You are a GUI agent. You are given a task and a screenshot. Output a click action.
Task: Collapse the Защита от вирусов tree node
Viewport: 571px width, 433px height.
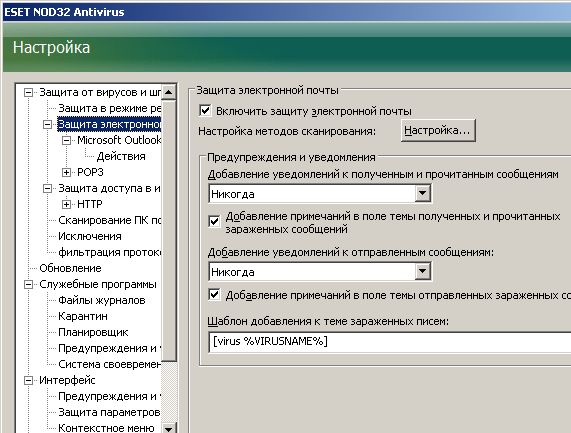tap(28, 92)
